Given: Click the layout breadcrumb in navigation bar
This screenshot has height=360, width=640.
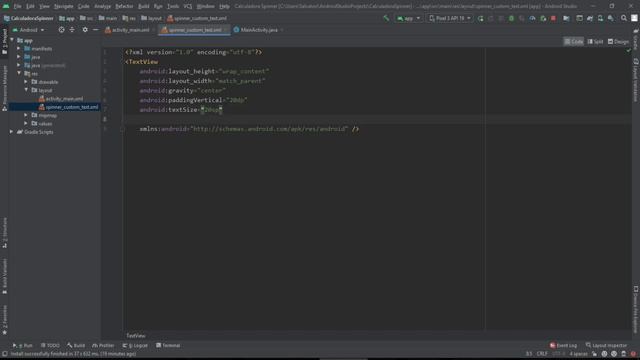Looking at the screenshot, I should (151, 18).
